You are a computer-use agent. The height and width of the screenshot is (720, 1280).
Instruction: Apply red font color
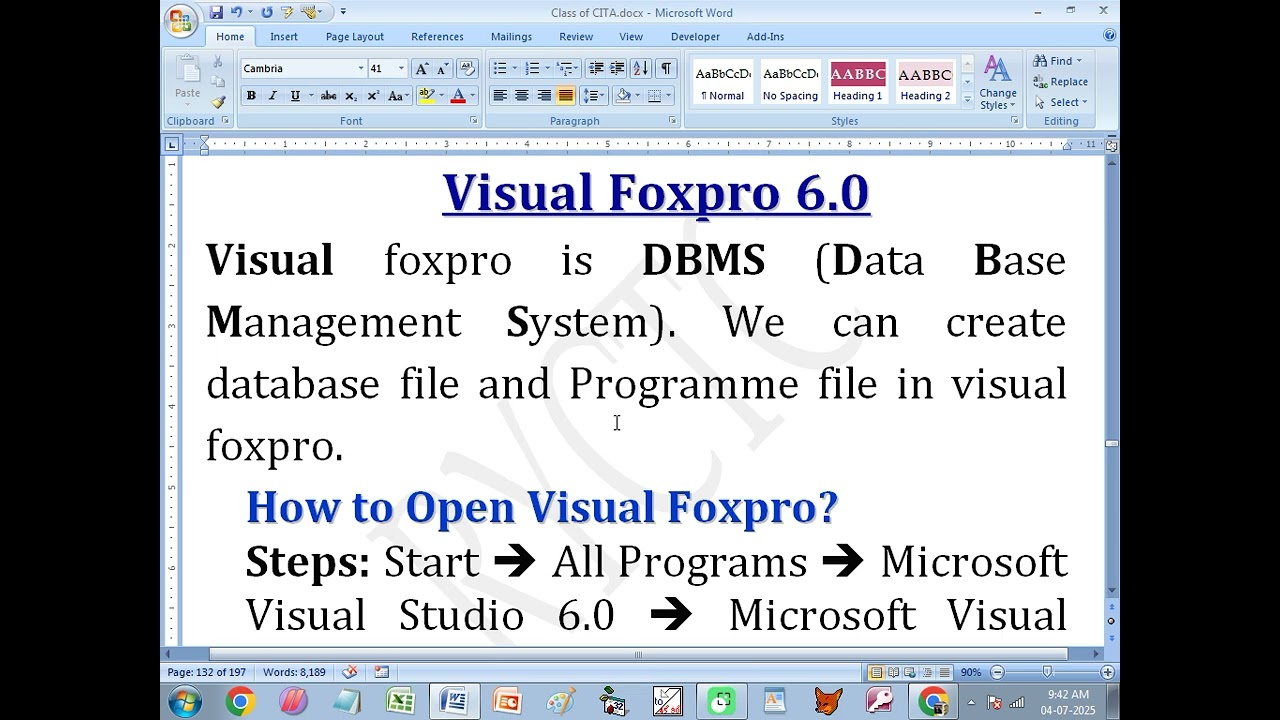point(458,96)
